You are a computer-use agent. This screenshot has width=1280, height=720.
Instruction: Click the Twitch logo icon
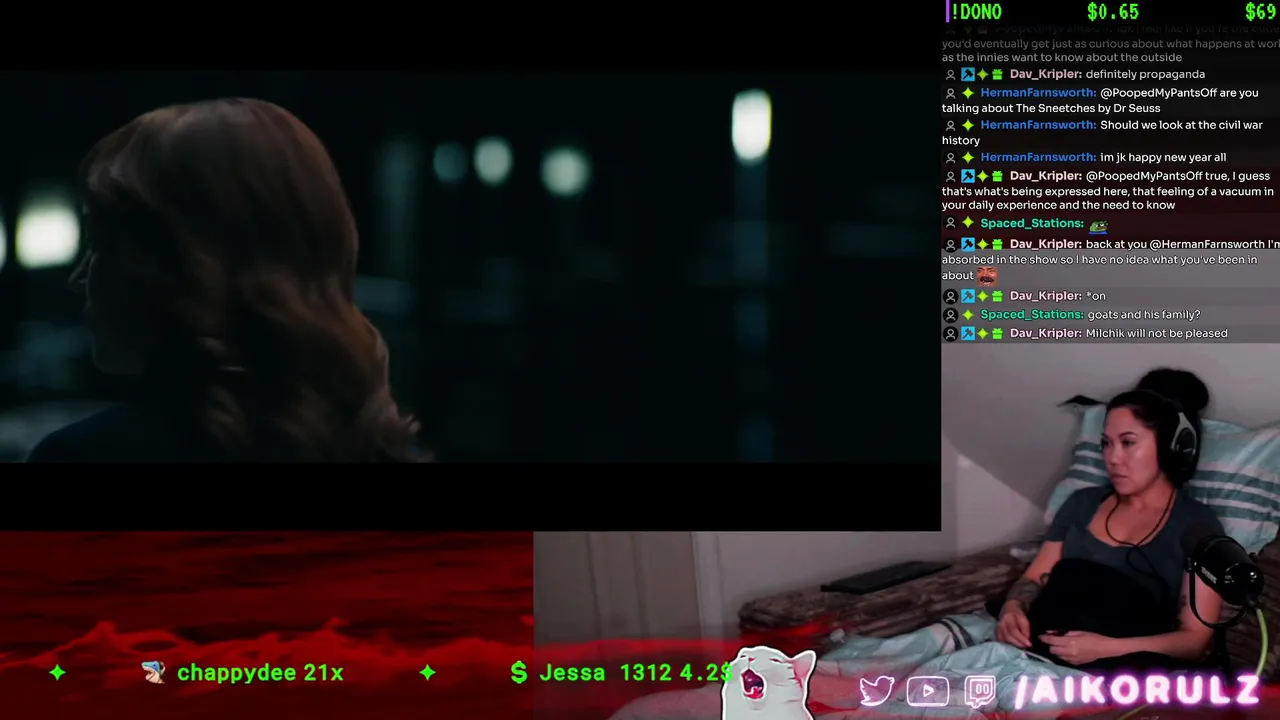tap(980, 691)
